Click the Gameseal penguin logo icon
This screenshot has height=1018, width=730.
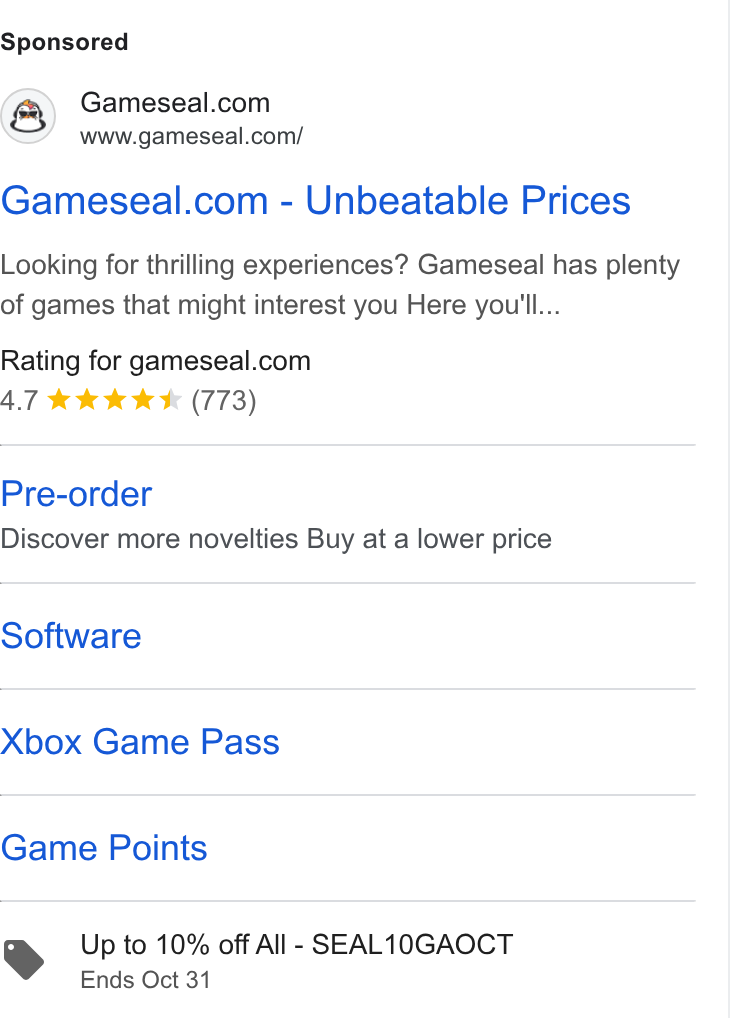28,116
